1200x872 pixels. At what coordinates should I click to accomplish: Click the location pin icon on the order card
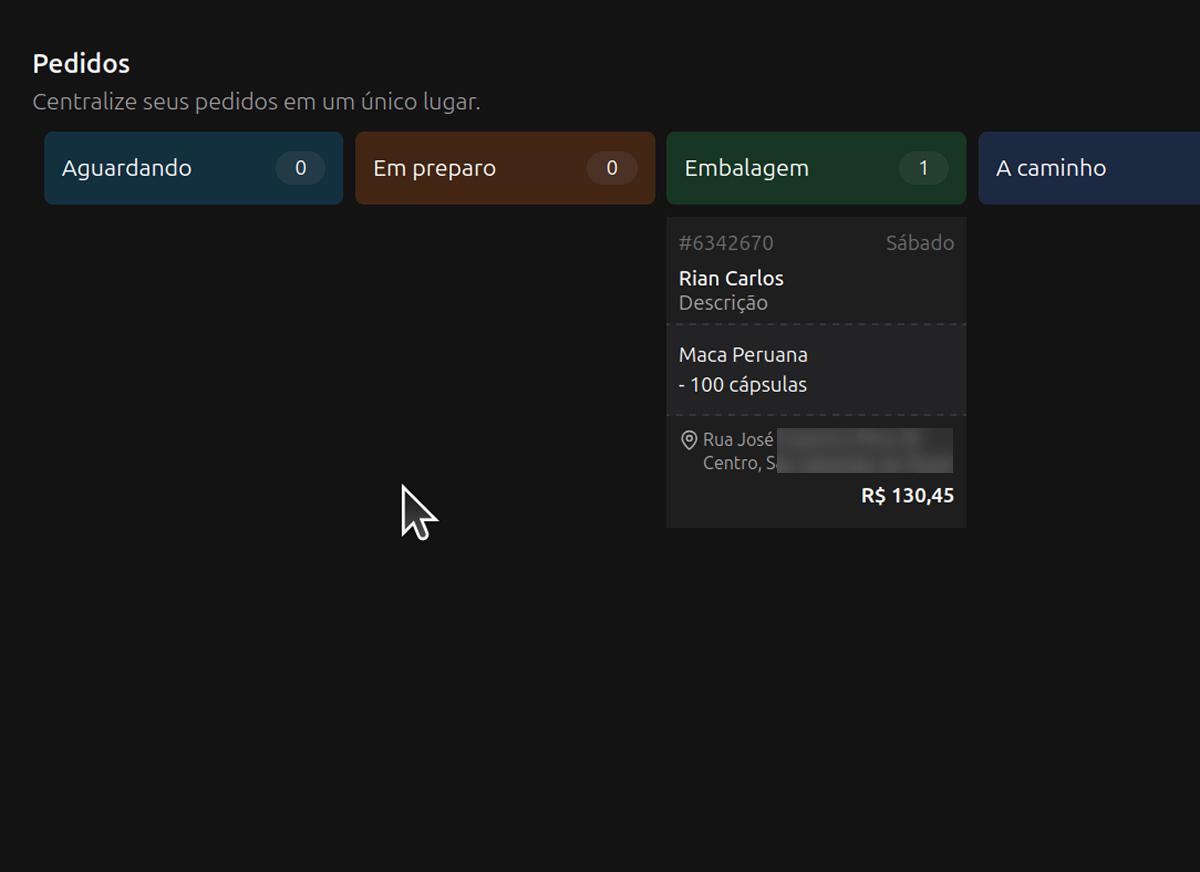[688, 440]
